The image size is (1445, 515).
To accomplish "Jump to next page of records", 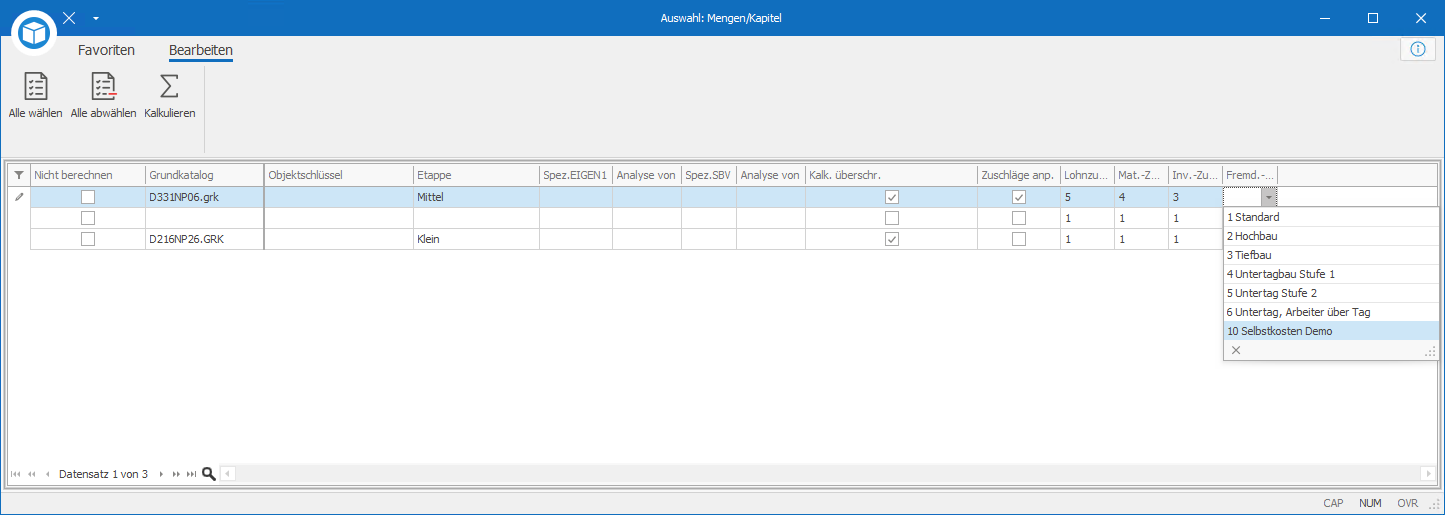I will click(x=177, y=474).
